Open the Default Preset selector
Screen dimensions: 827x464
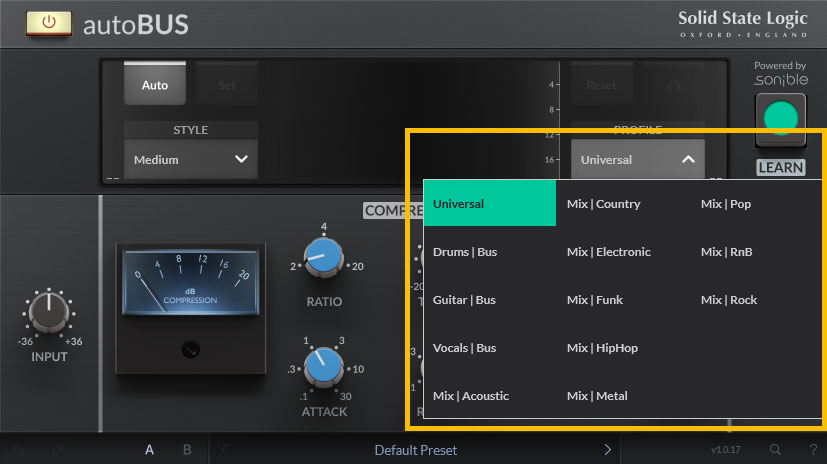[415, 450]
